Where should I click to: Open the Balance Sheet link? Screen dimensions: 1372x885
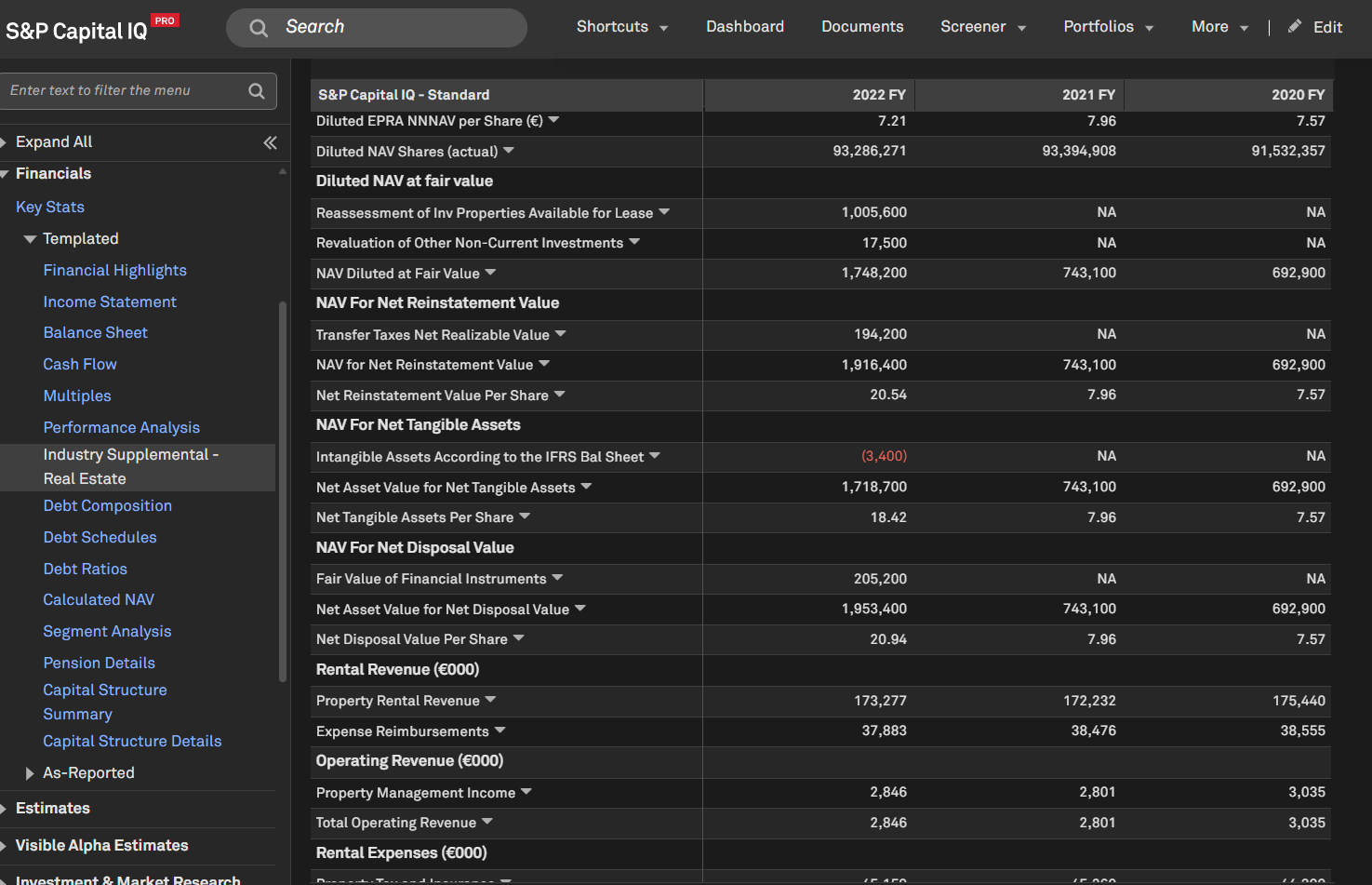pyautogui.click(x=95, y=332)
